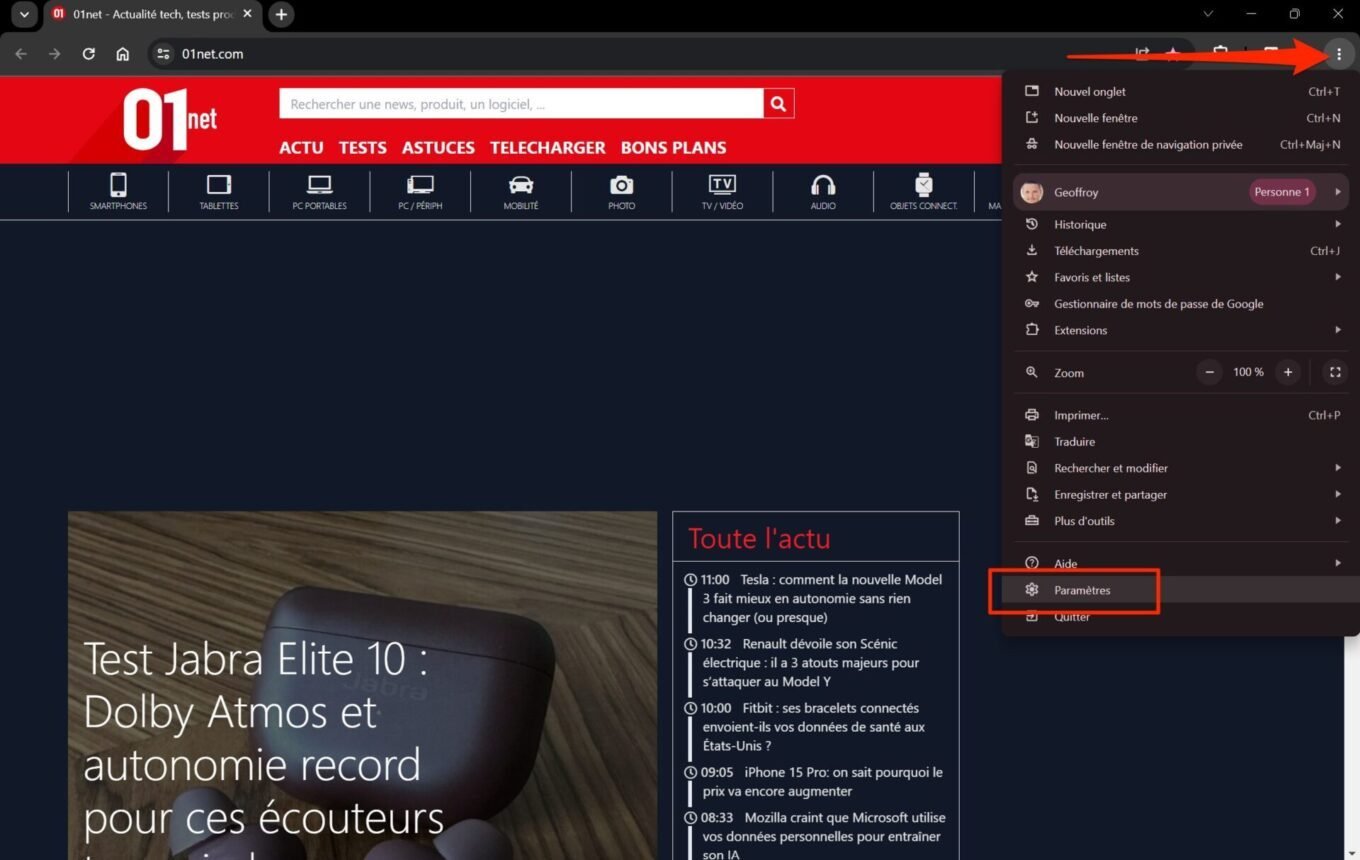
Task: Expand the Rechercher et modifier submenu
Action: 1337,468
